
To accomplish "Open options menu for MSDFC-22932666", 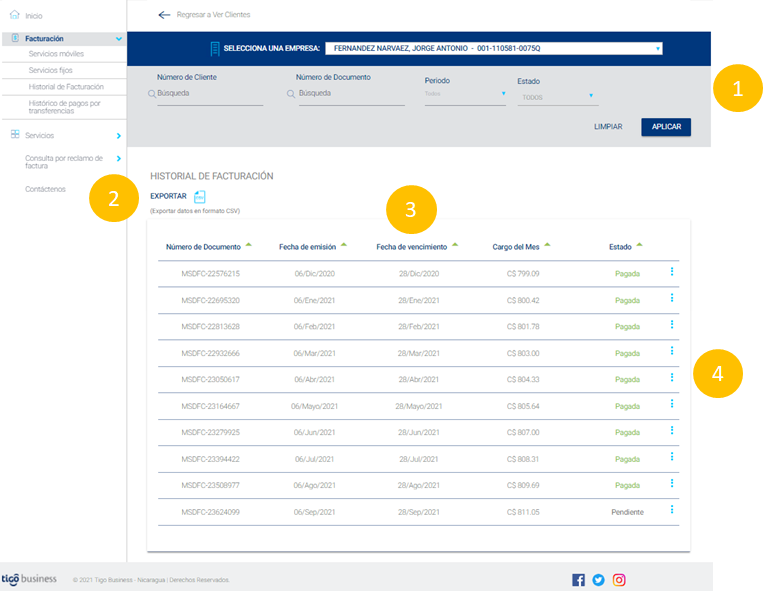I will click(672, 351).
